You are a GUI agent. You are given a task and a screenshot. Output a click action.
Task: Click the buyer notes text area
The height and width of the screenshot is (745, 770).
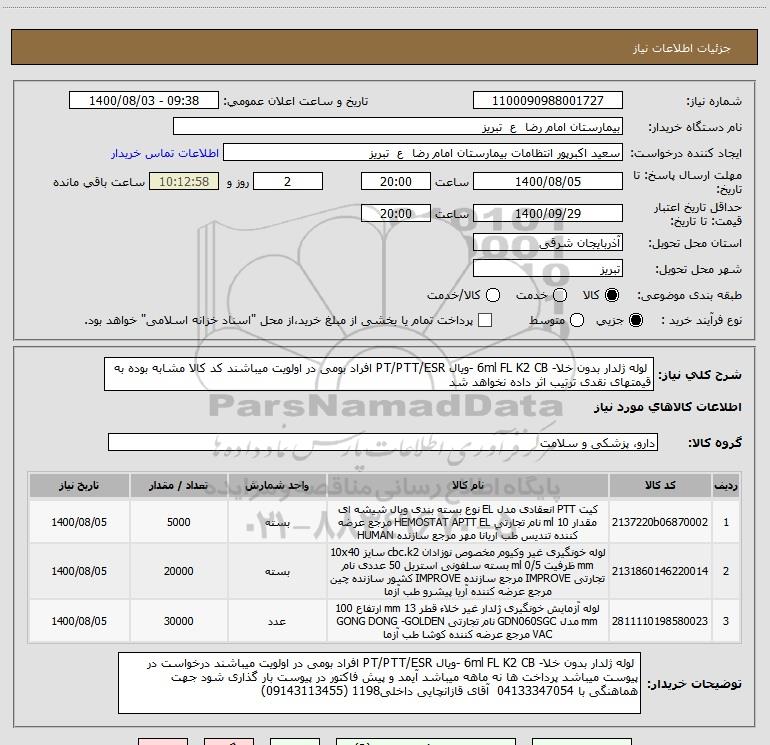(380, 683)
